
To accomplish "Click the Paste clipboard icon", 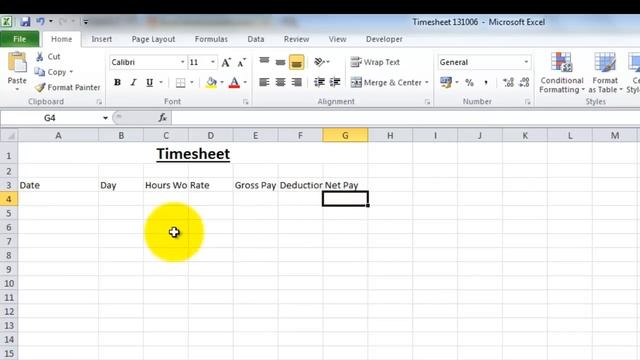I will point(17,63).
